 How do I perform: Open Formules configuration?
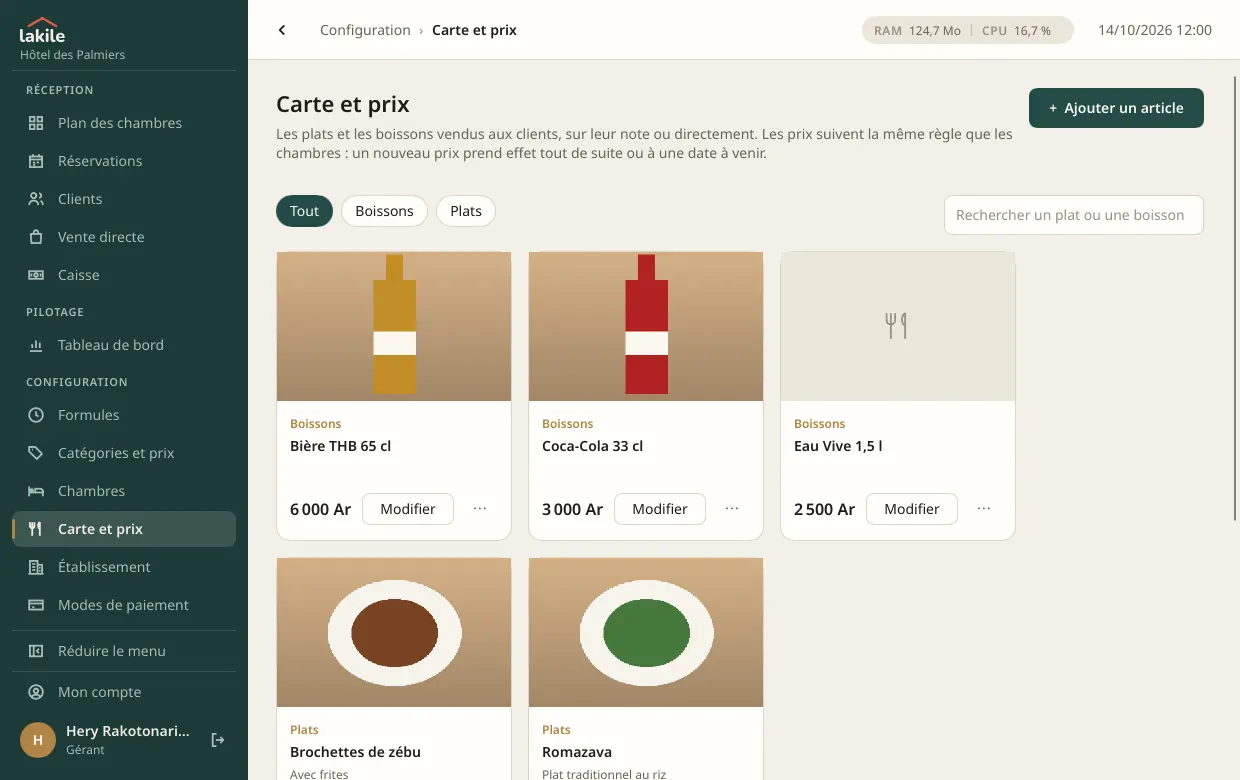pos(124,415)
